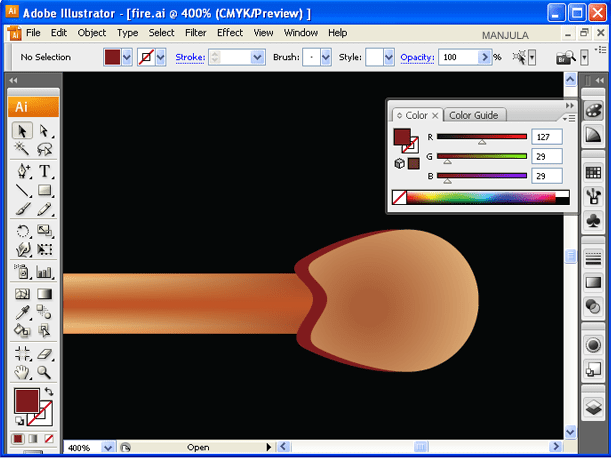Select the Lasso tool
611x459 pixels.
44,148
